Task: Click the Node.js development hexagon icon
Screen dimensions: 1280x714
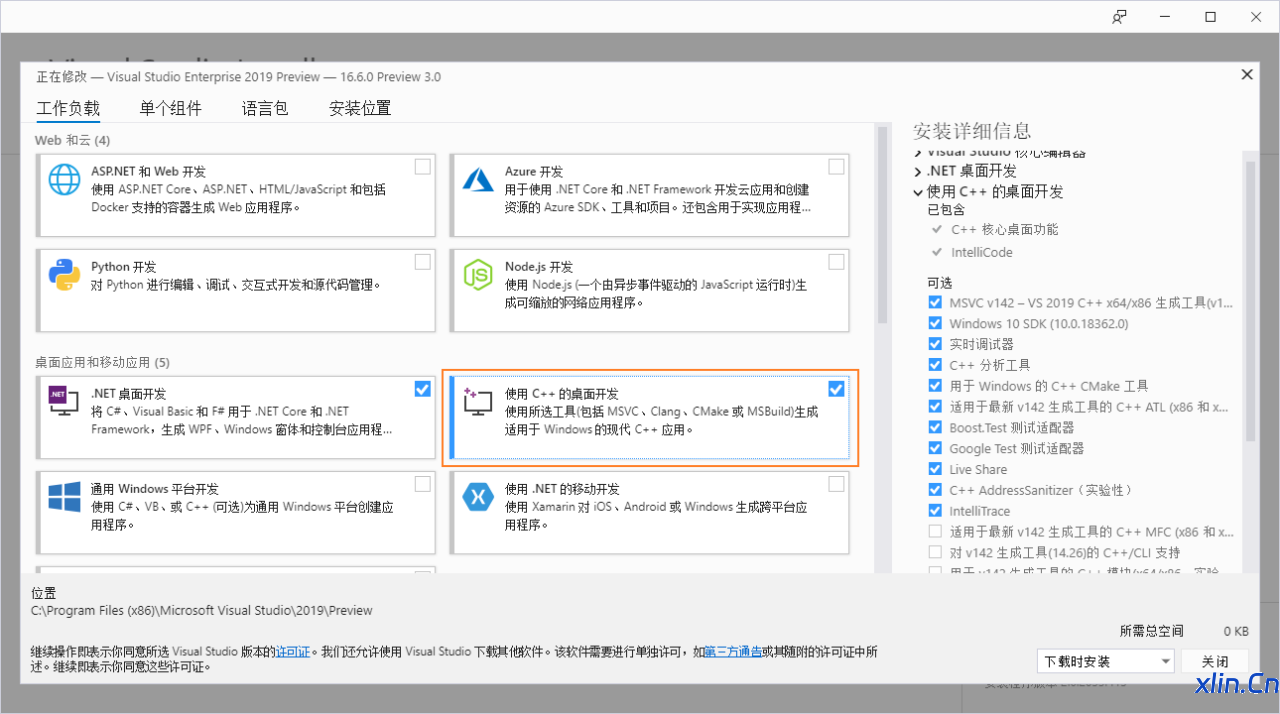Action: (479, 275)
